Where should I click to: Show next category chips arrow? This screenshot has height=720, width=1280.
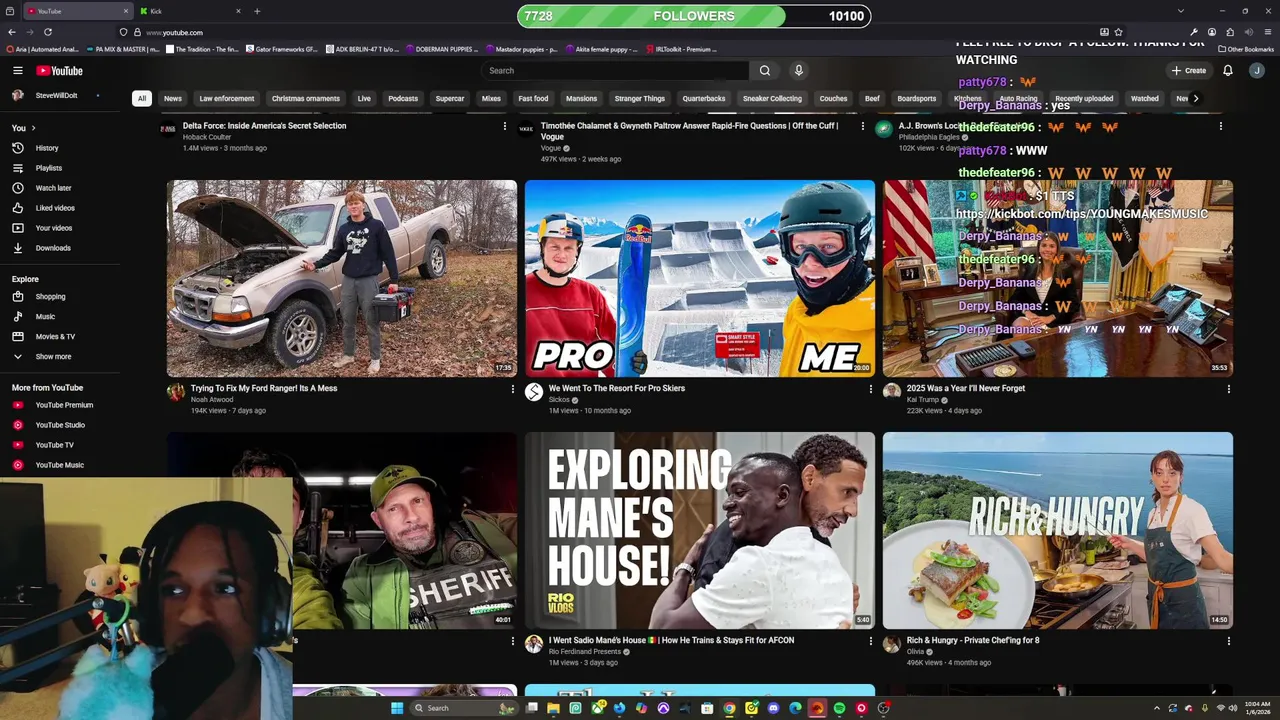point(1195,98)
